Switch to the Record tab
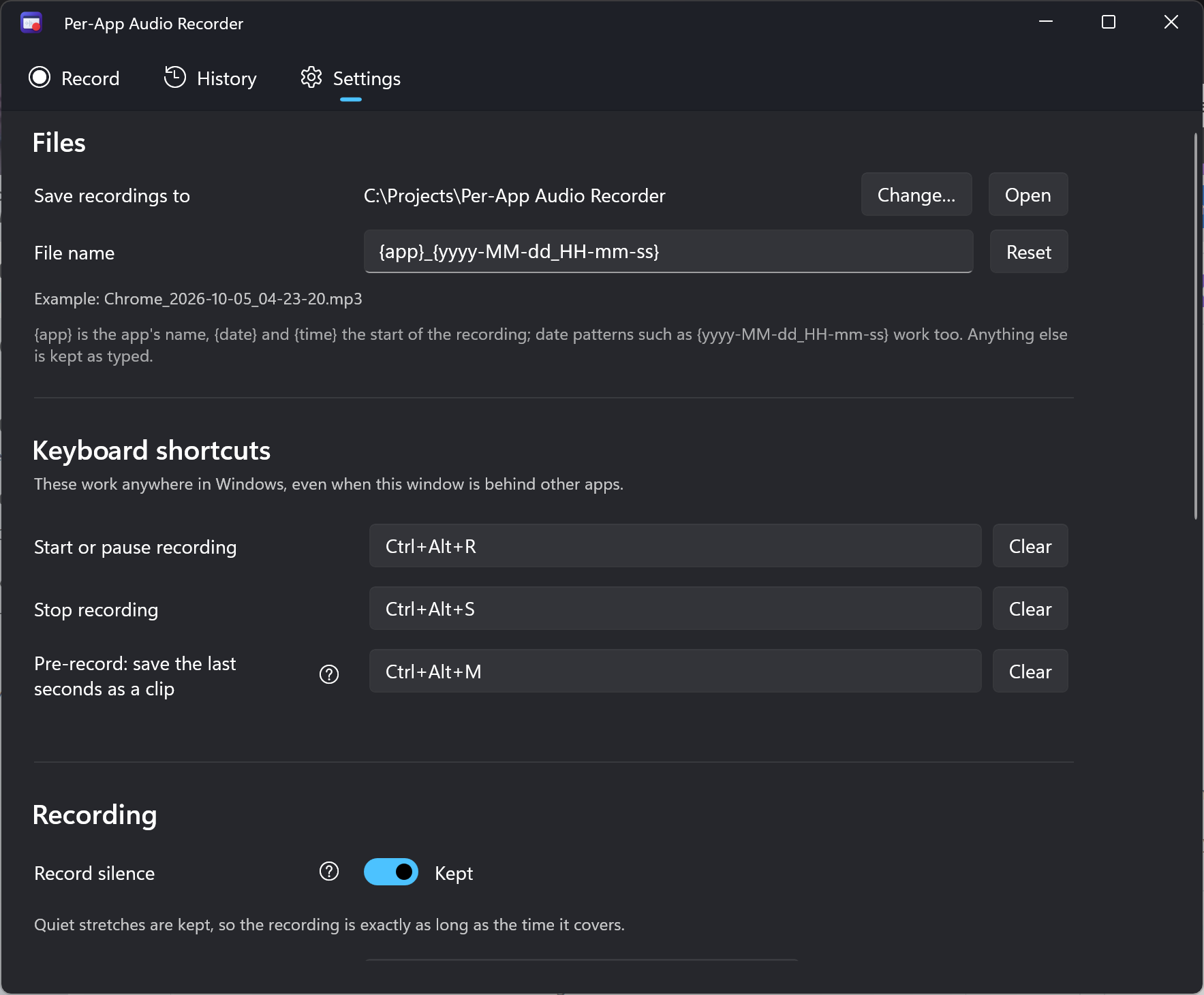1204x995 pixels. 74,78
